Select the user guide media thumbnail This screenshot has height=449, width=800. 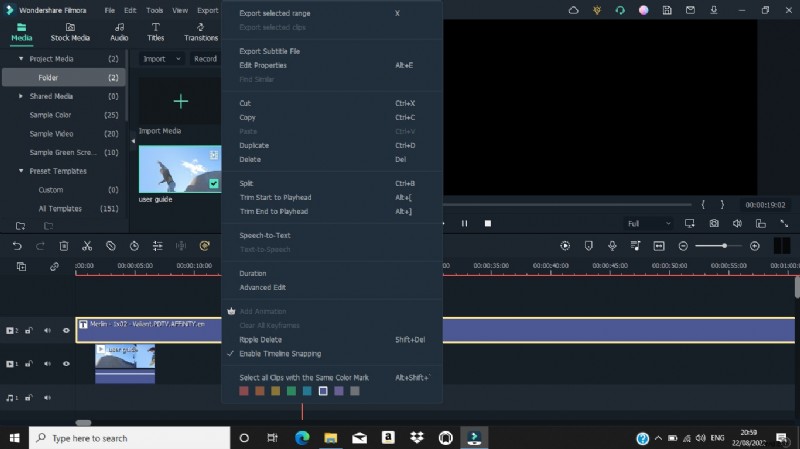click(x=180, y=169)
